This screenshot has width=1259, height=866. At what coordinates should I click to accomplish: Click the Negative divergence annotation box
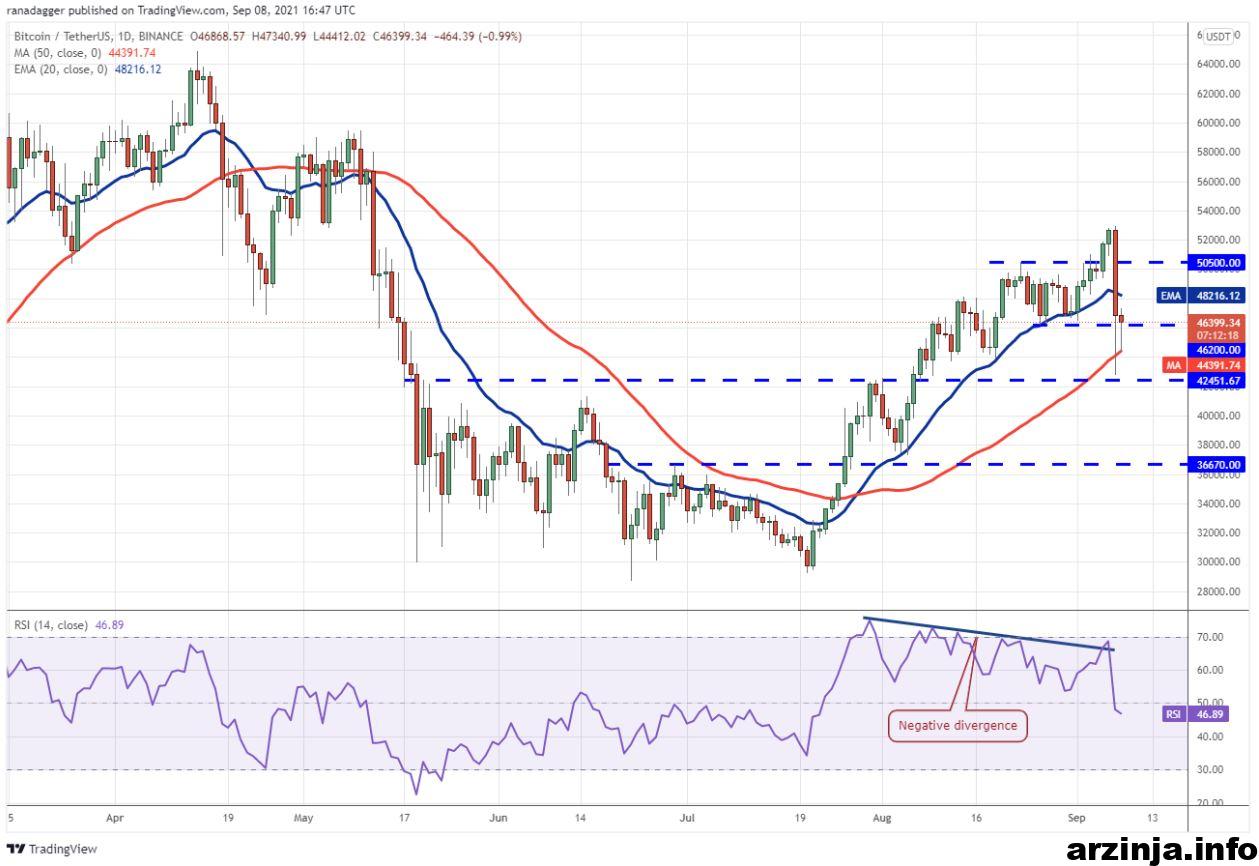click(x=958, y=726)
